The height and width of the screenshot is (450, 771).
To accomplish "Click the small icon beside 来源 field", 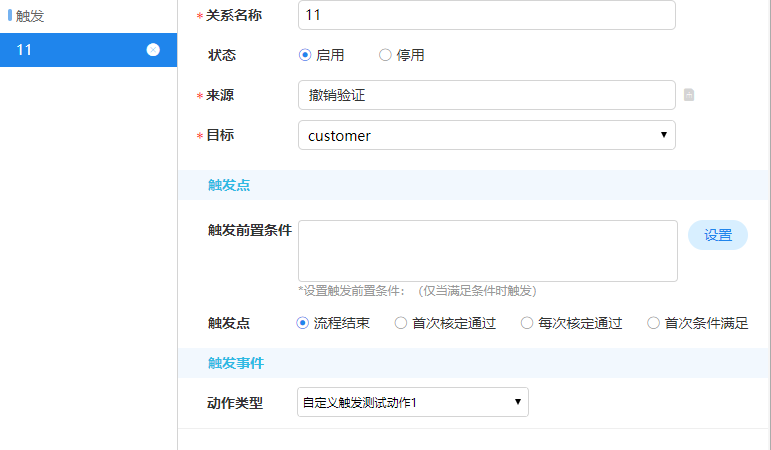I will point(689,95).
